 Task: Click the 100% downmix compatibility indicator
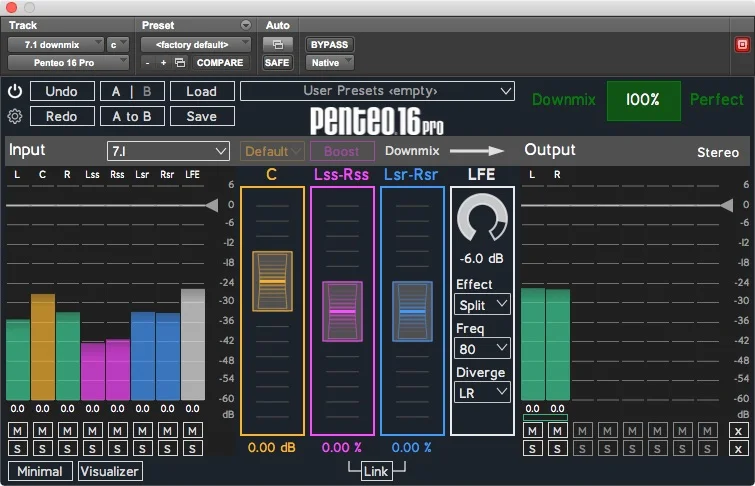[x=643, y=100]
